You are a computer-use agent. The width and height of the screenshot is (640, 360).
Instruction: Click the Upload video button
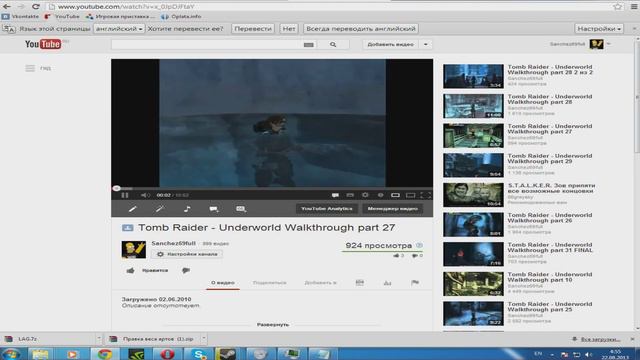pos(391,44)
